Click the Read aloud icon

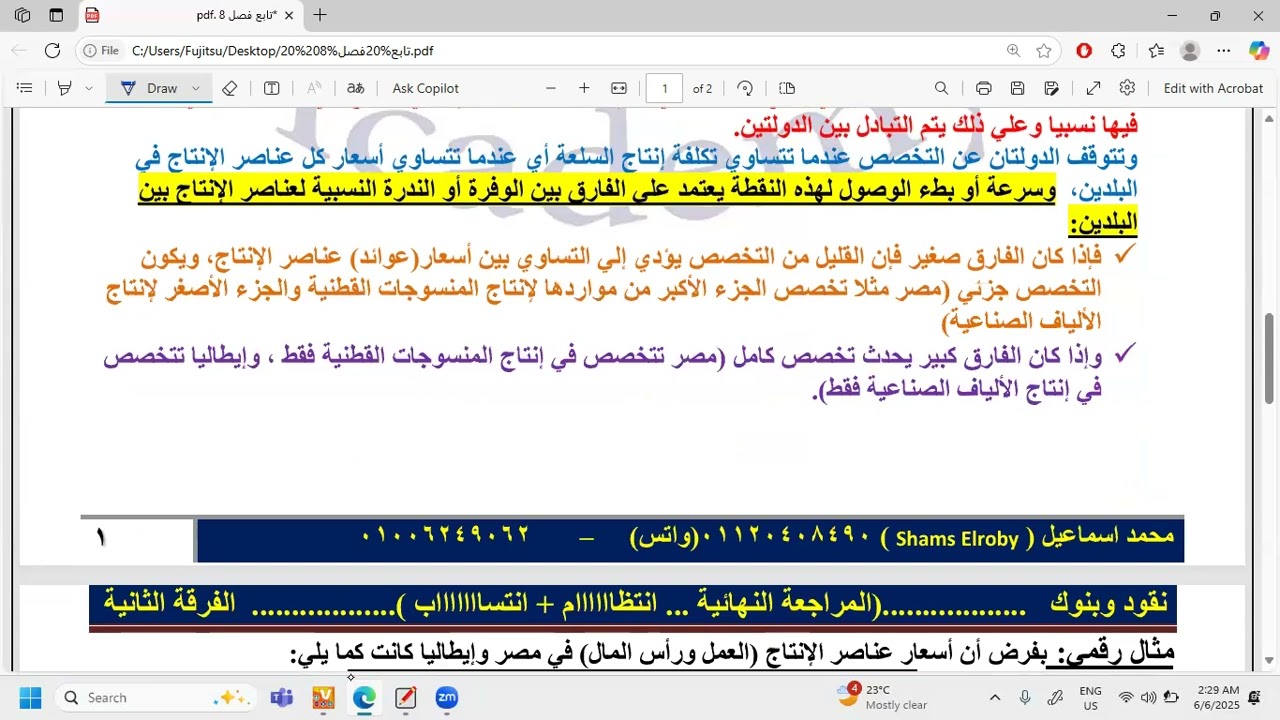[314, 88]
